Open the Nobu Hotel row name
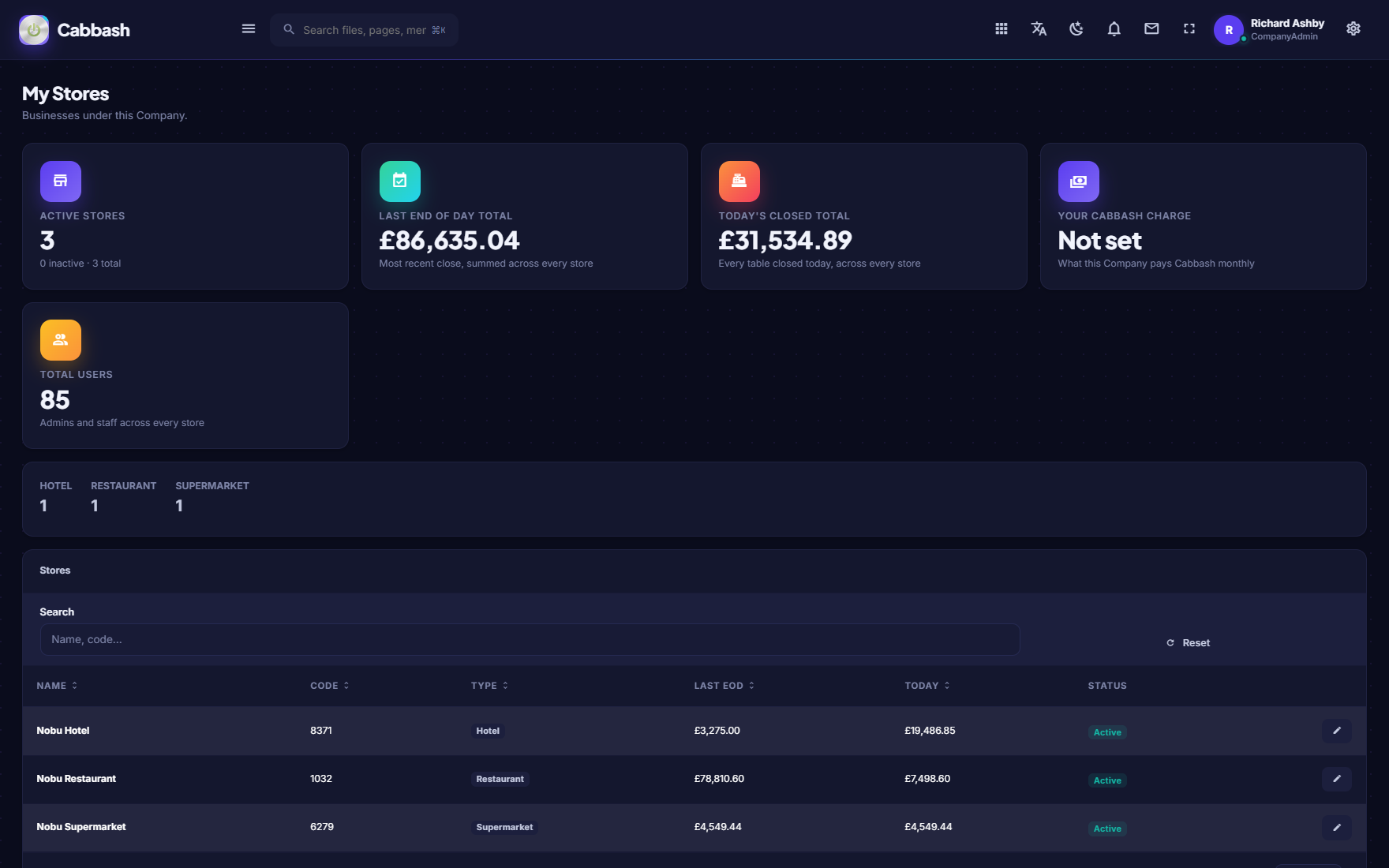The image size is (1389, 868). [x=63, y=731]
